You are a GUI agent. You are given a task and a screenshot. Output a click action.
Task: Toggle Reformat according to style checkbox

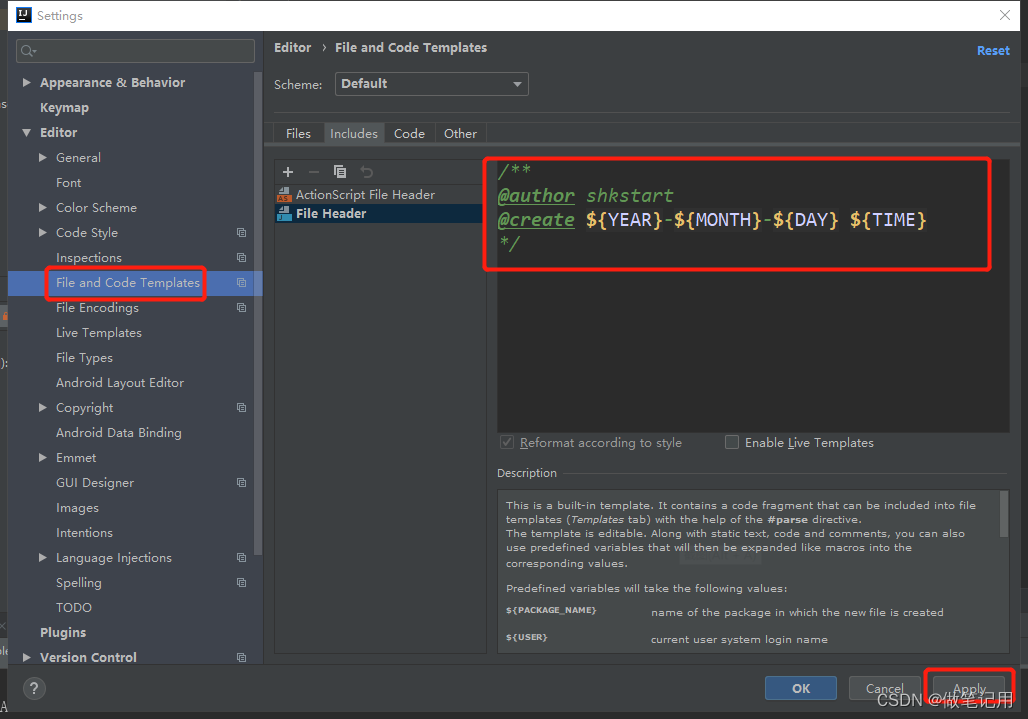[x=507, y=443]
